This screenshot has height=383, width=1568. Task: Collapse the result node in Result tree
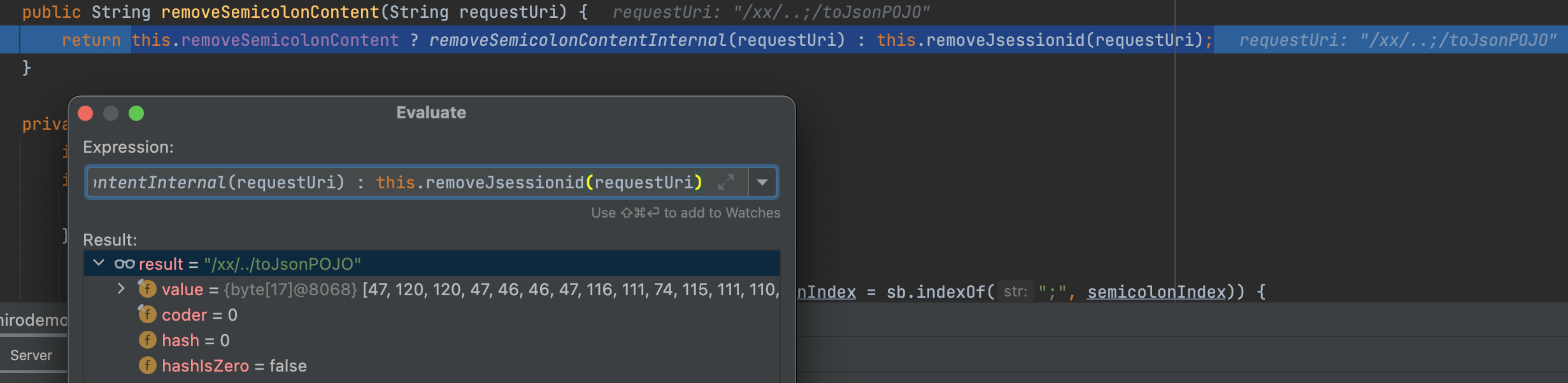pos(99,263)
